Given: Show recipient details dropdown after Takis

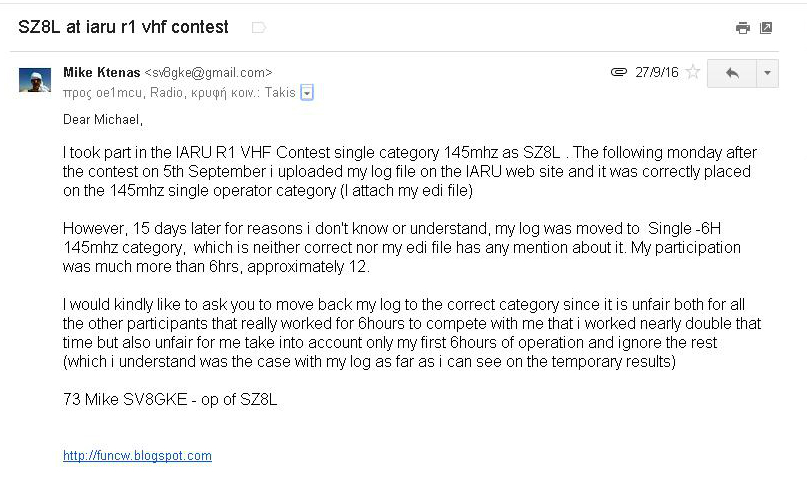Looking at the screenshot, I should point(307,93).
